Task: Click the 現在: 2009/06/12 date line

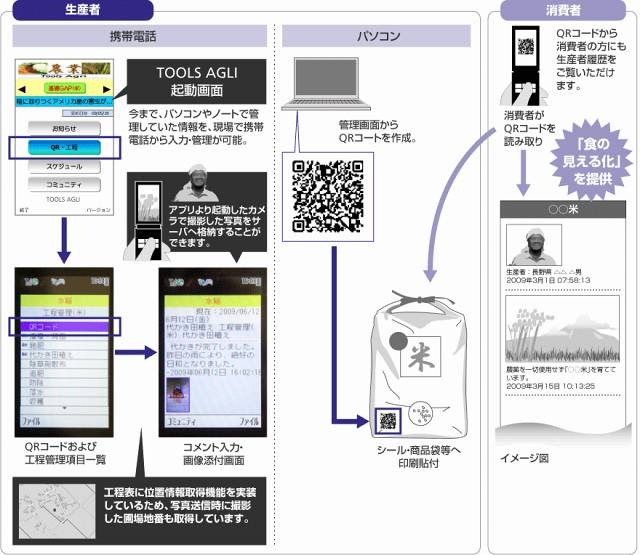Action: (x=227, y=311)
